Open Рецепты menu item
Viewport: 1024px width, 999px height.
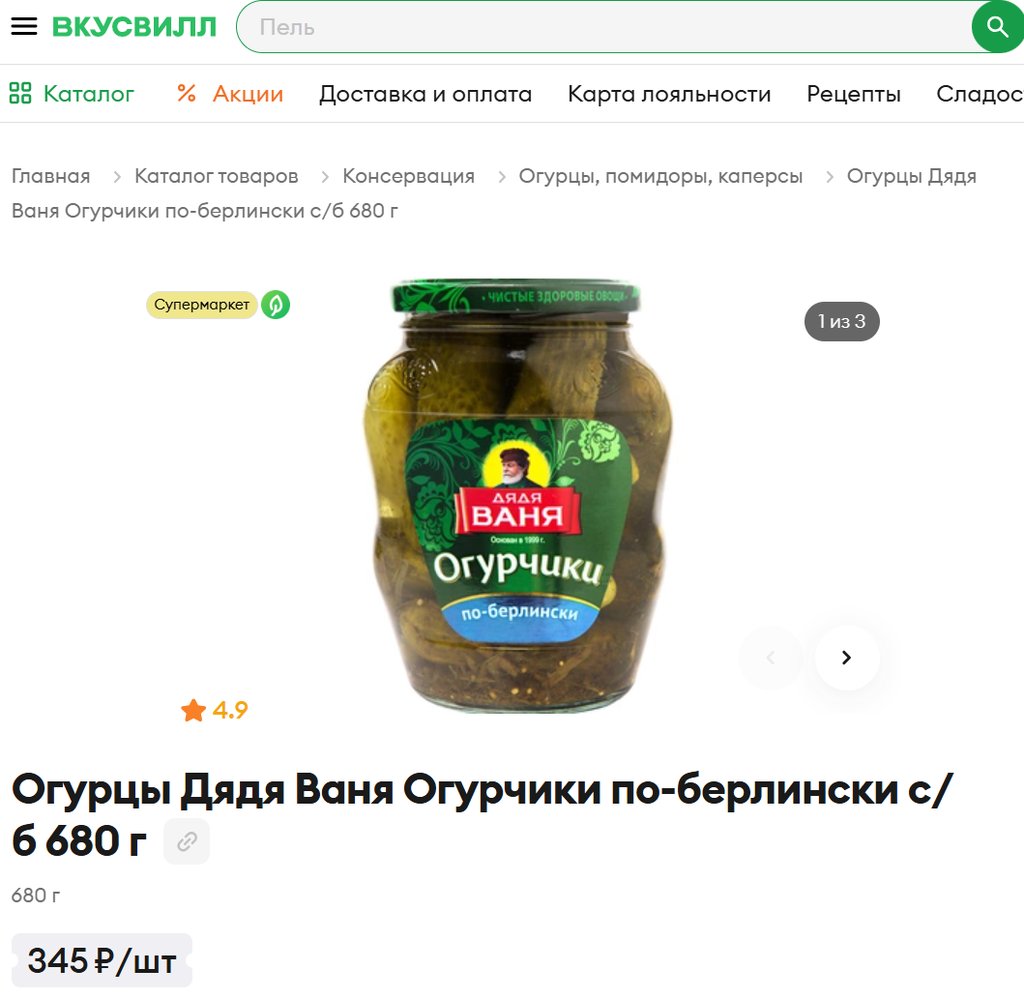(x=854, y=94)
